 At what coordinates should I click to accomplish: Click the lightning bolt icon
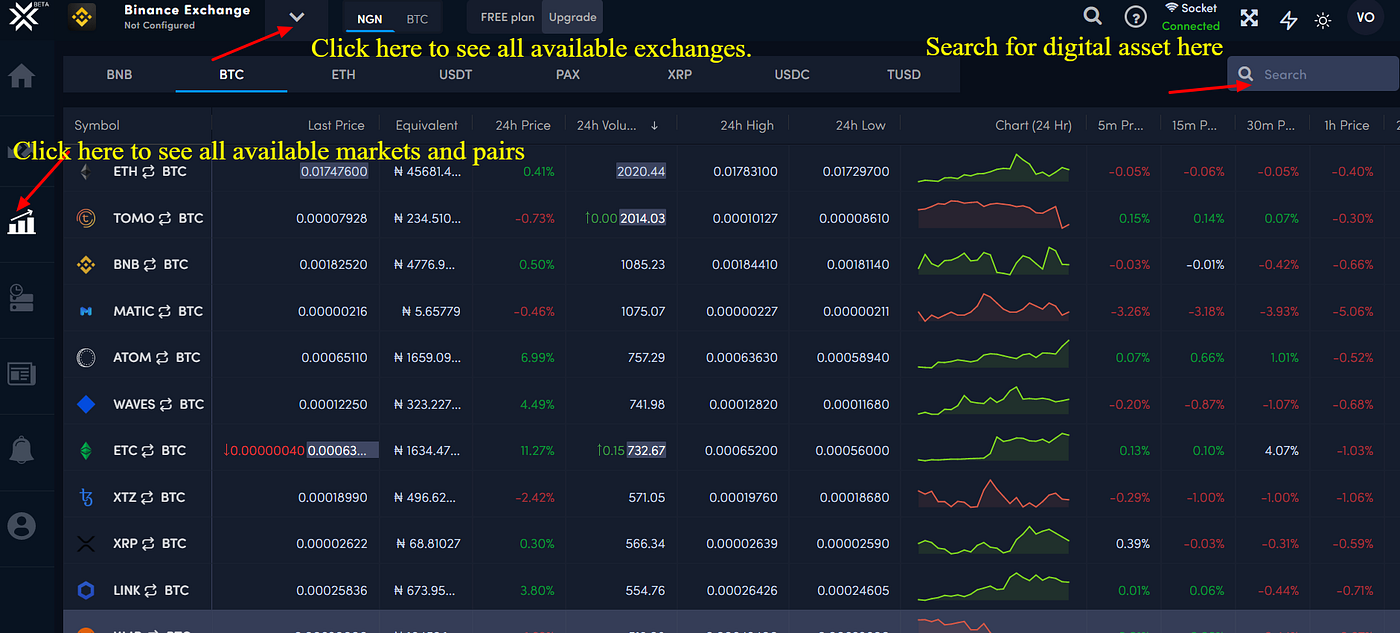pyautogui.click(x=1289, y=19)
